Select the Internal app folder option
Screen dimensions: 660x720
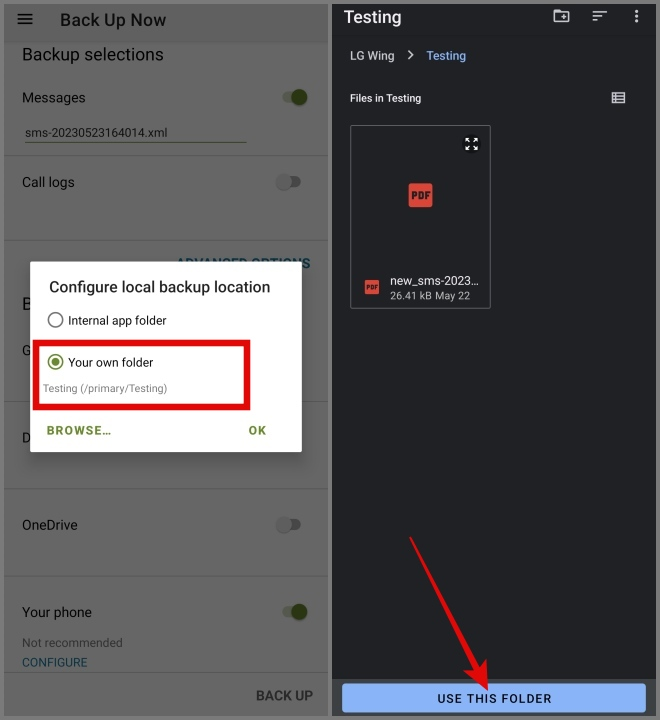(x=56, y=321)
